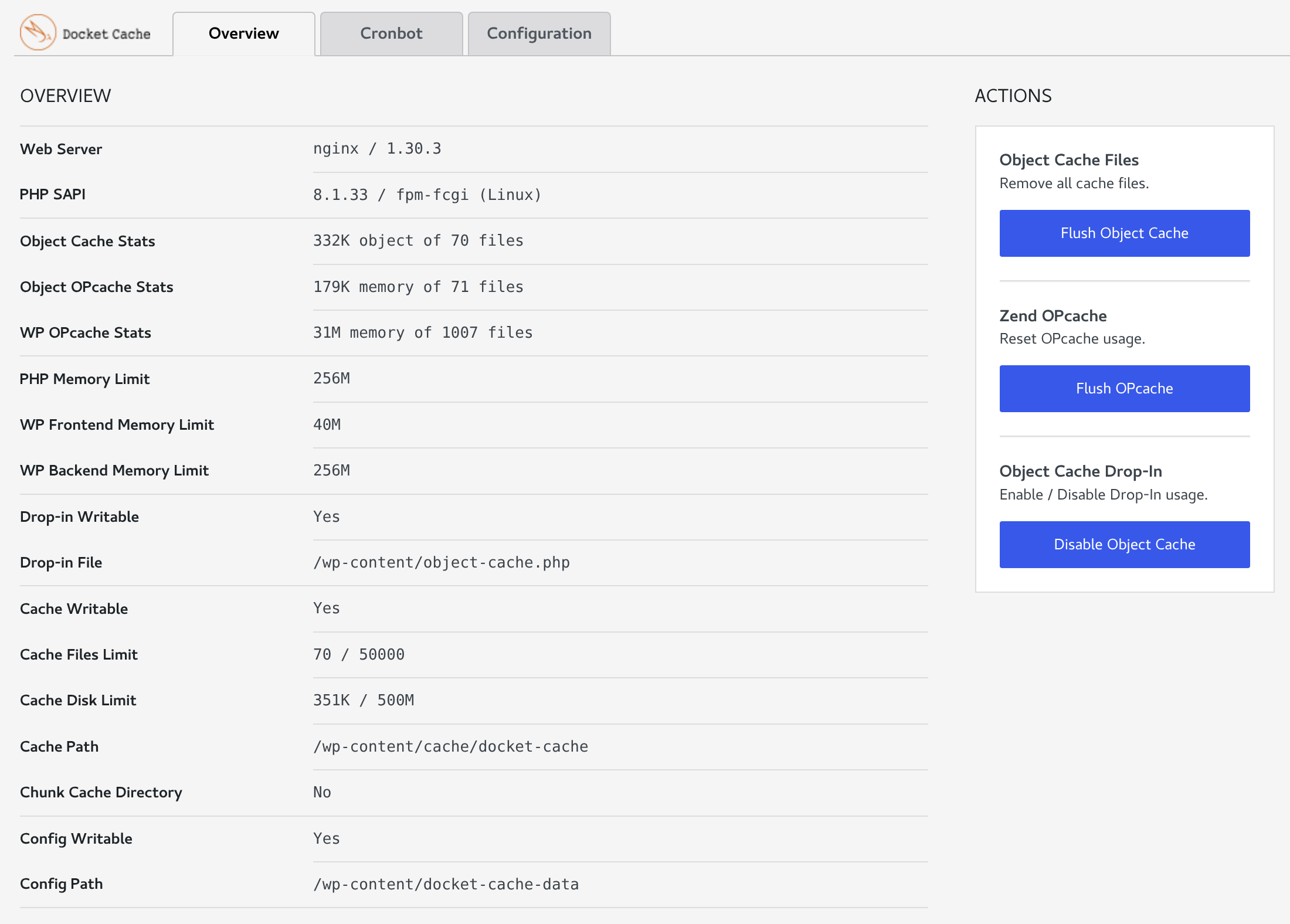This screenshot has width=1290, height=924.
Task: Click '31M memory of 1007 files' value
Action: tap(423, 332)
